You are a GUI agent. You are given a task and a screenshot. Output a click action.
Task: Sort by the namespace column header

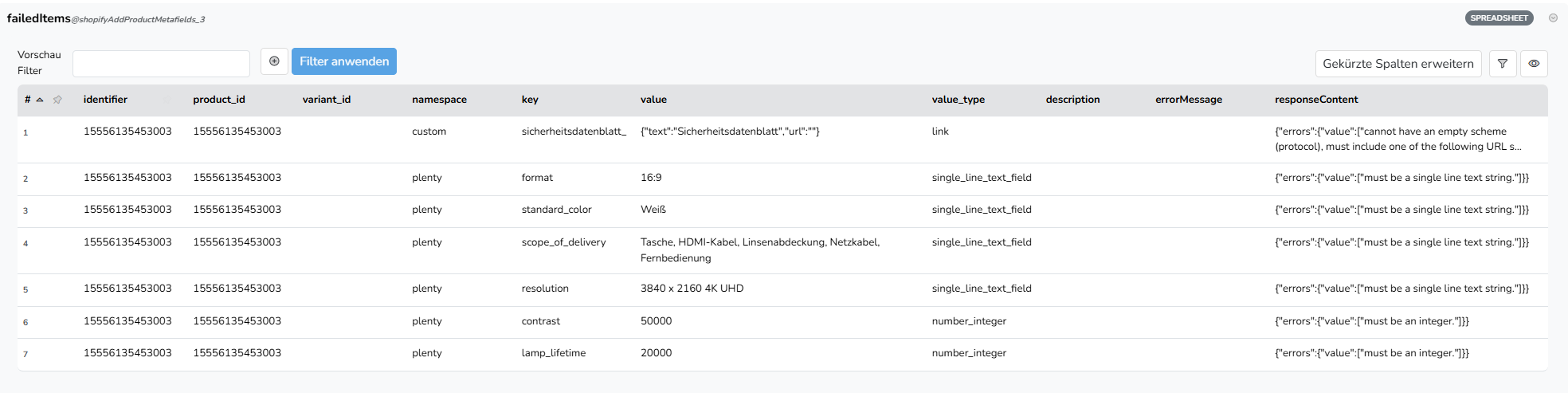(439, 100)
